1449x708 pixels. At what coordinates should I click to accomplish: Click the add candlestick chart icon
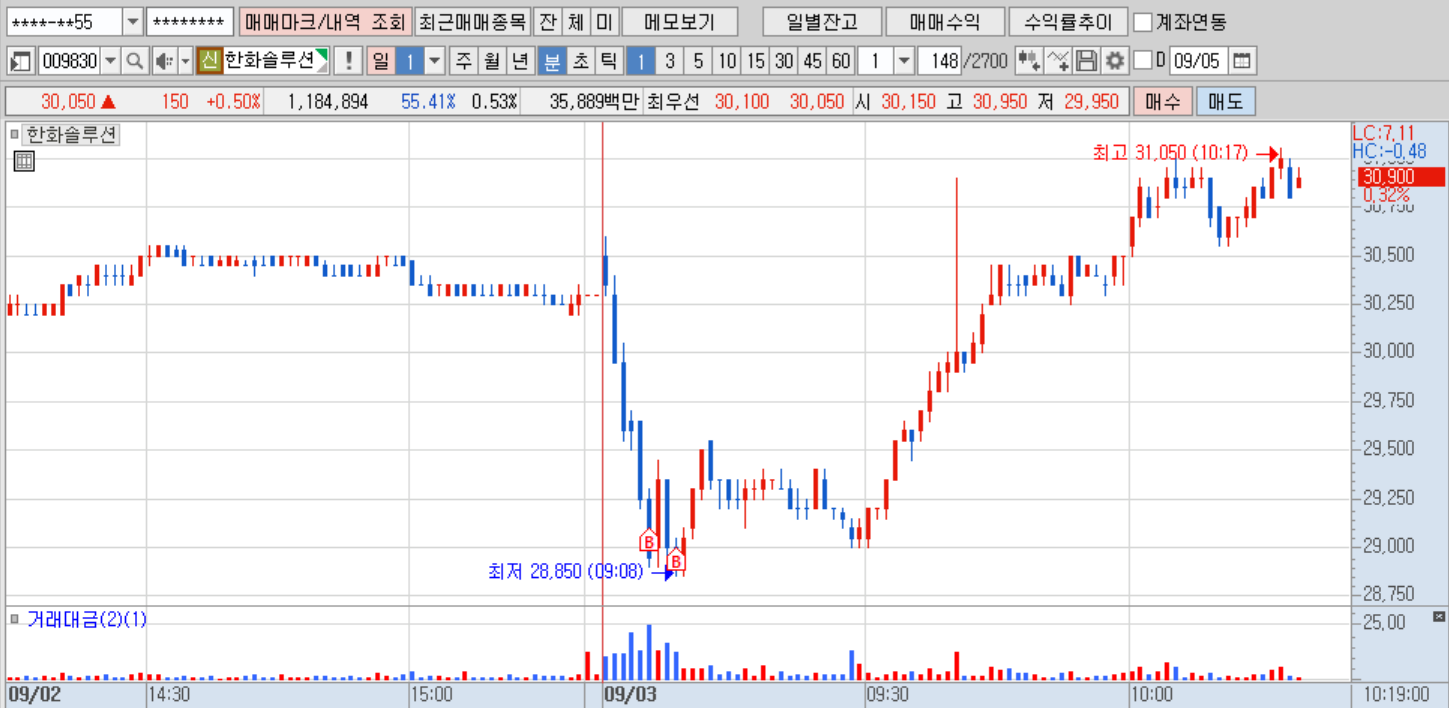click(1028, 61)
